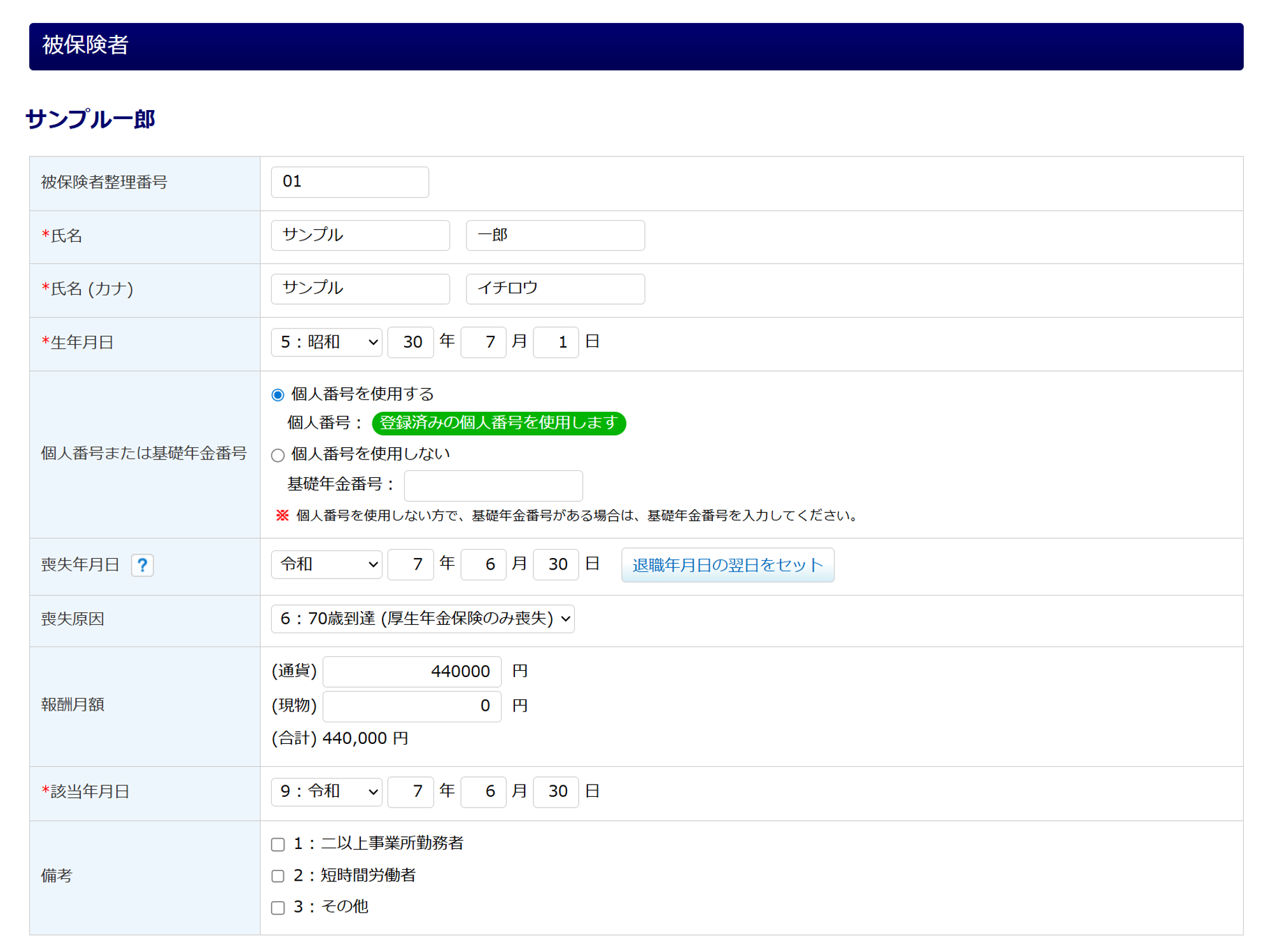Click the red ※ note about 基礎年金番号
Screen dimensions: 1273x952
click(x=566, y=515)
